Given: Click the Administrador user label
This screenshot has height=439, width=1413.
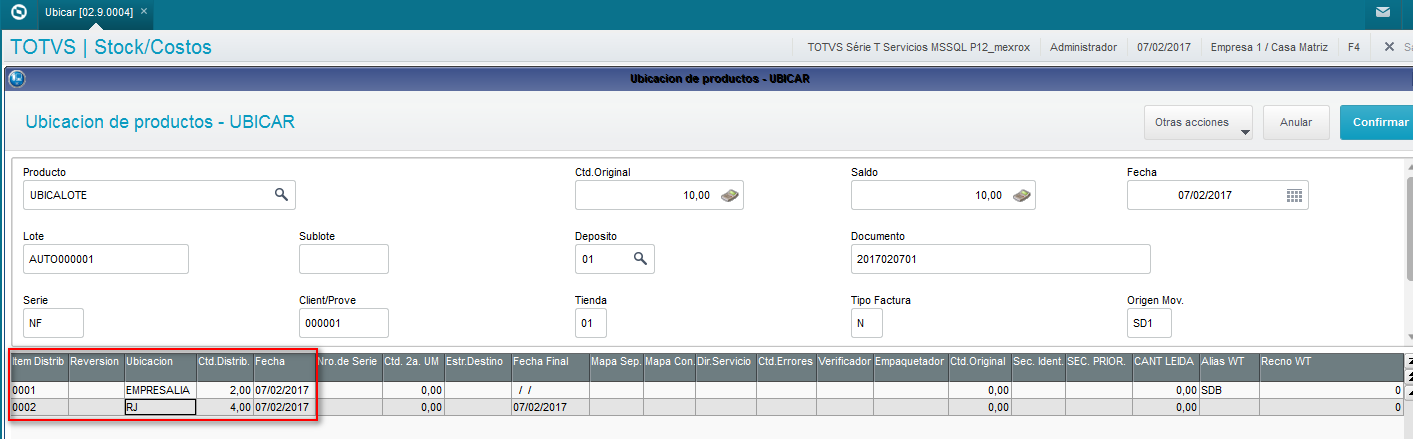Looking at the screenshot, I should pos(1083,47).
